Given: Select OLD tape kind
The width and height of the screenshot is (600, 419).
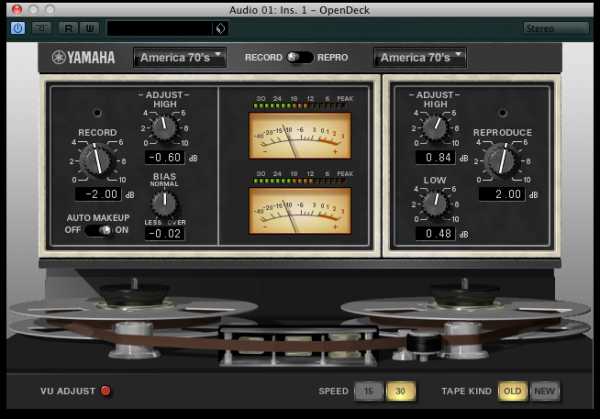Looking at the screenshot, I should [512, 391].
